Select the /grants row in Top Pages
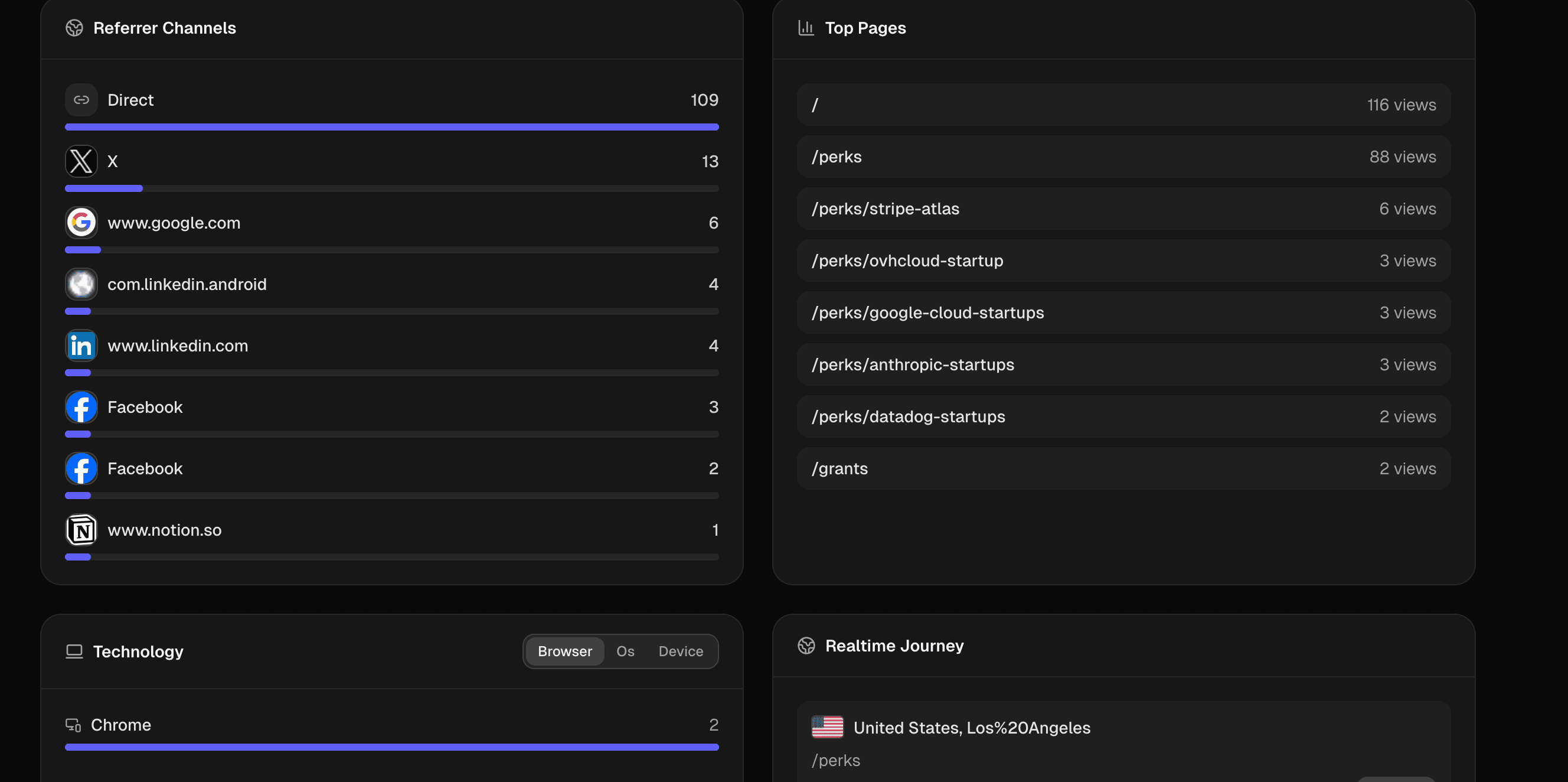The height and width of the screenshot is (782, 1568). click(1123, 468)
